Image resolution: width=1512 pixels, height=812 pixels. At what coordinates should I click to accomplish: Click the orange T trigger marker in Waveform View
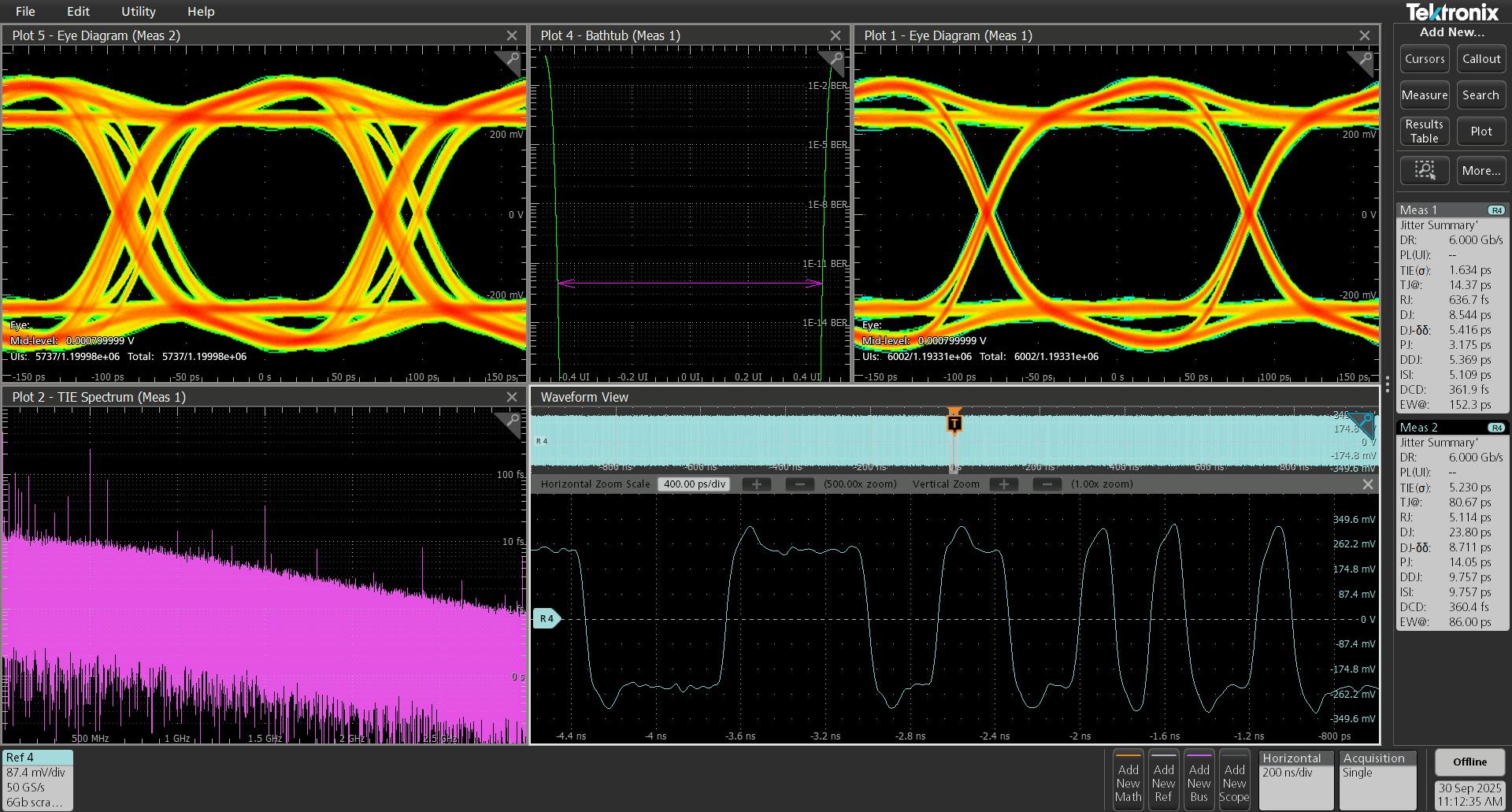(954, 422)
